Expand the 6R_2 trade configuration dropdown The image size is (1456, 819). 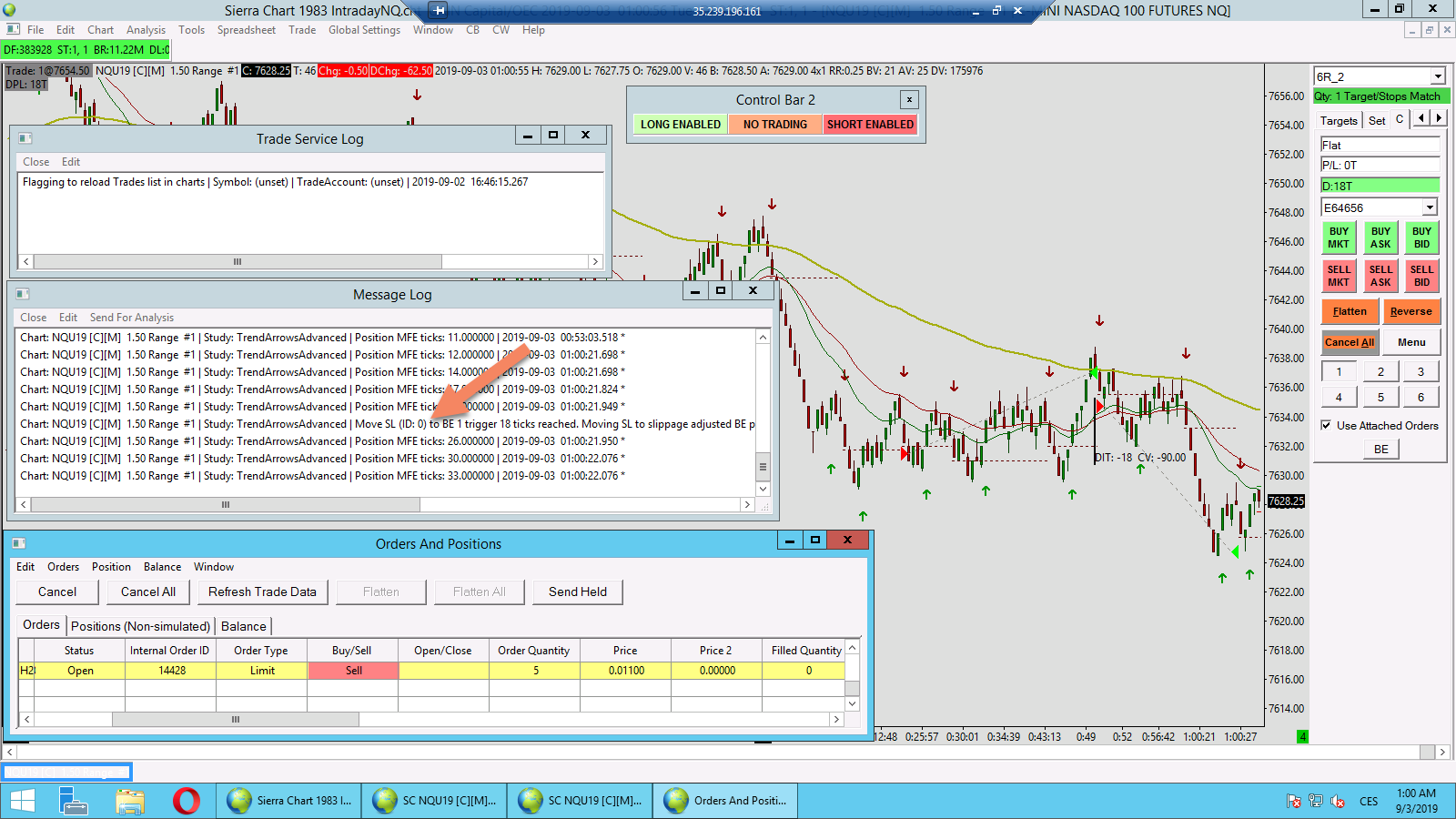coord(1438,76)
